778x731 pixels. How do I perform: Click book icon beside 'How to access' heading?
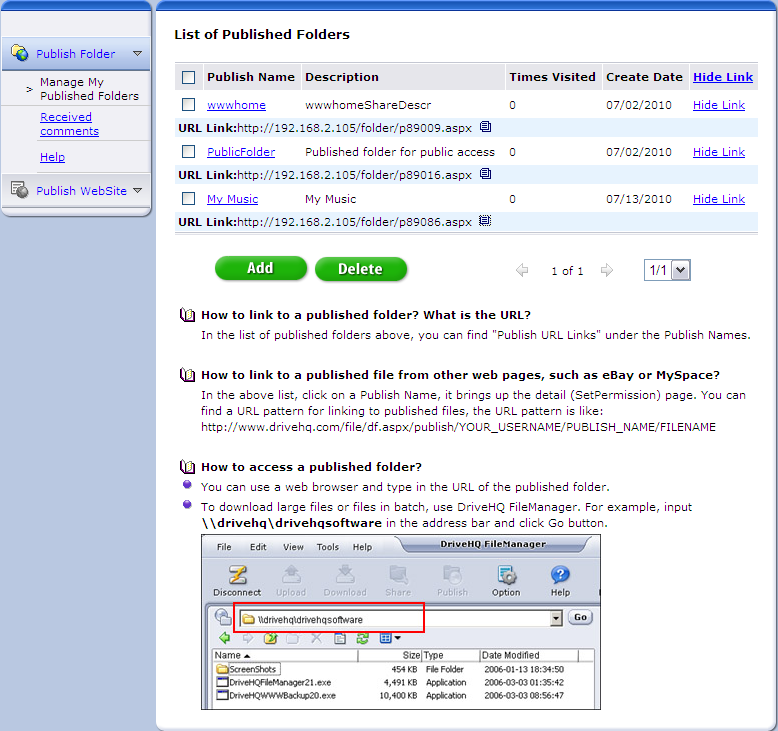186,467
